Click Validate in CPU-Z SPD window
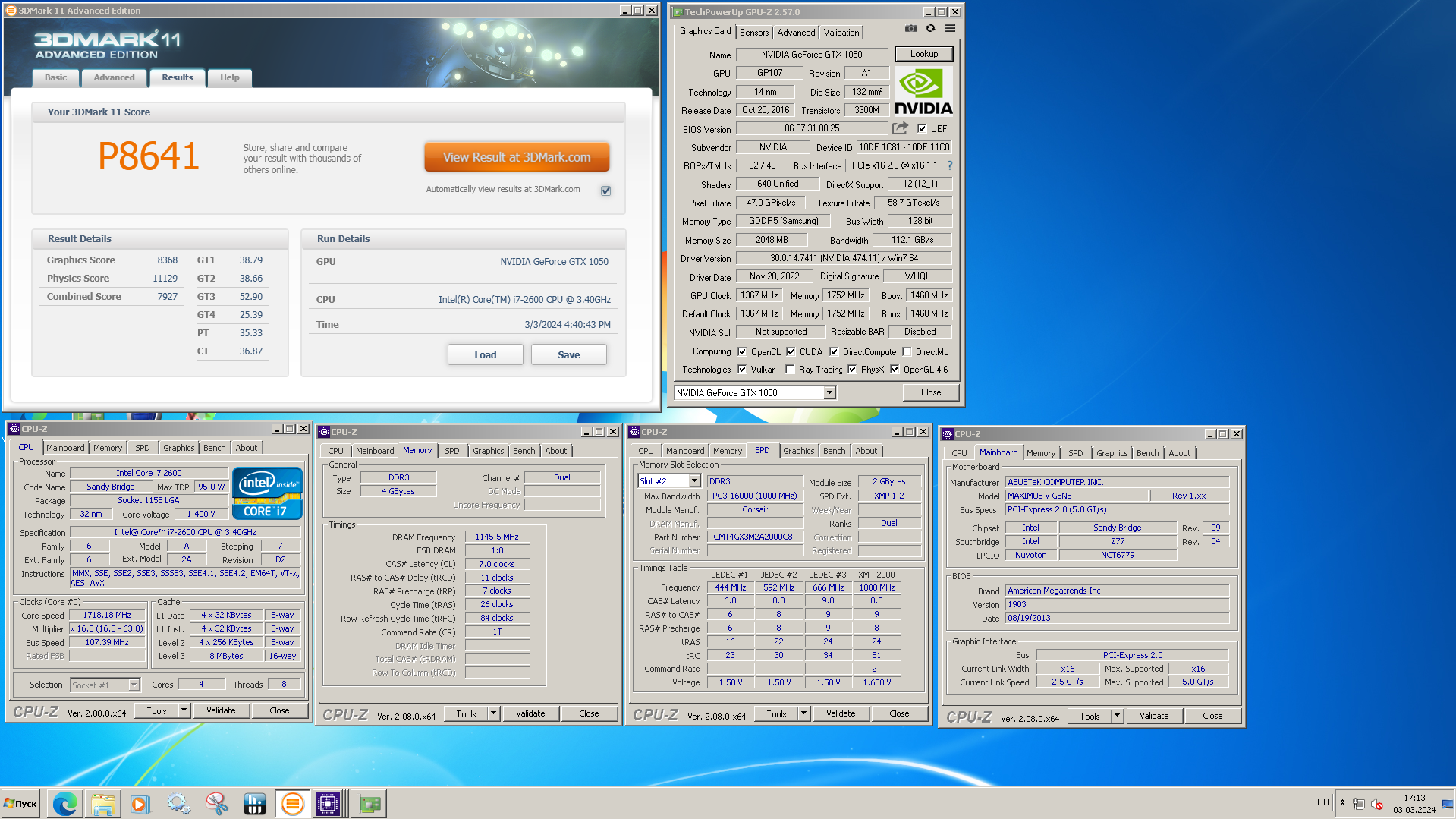The height and width of the screenshot is (819, 1456). coord(840,714)
